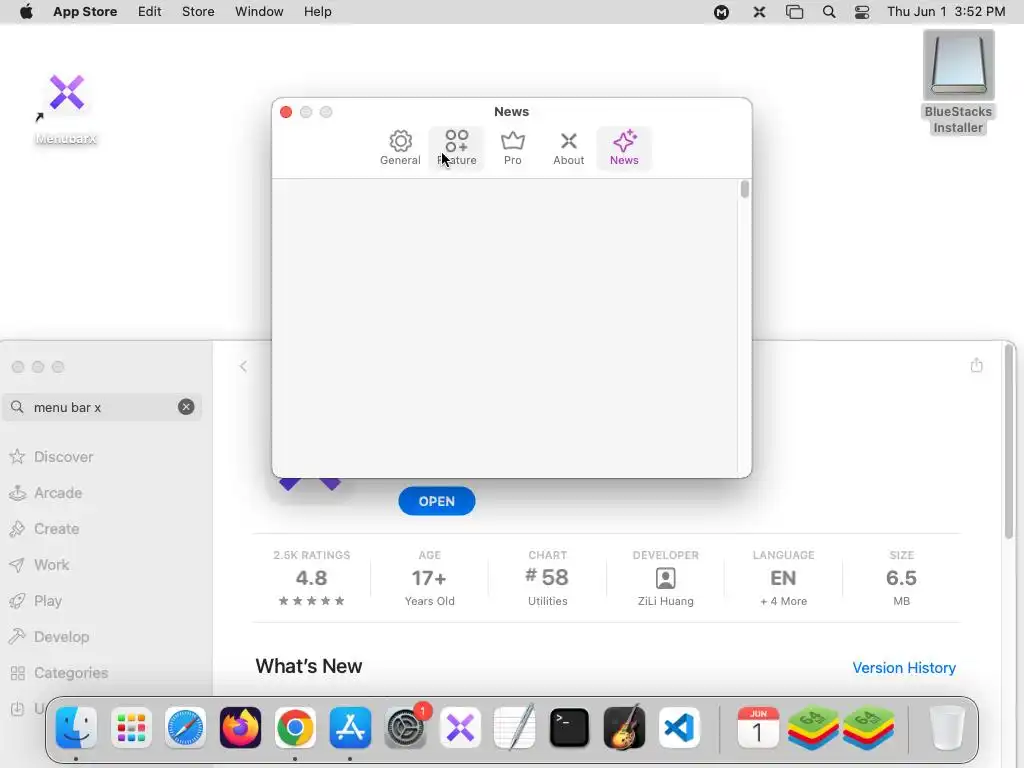Open Launchpad from the Dock
1024x768 pixels.
tap(131, 728)
